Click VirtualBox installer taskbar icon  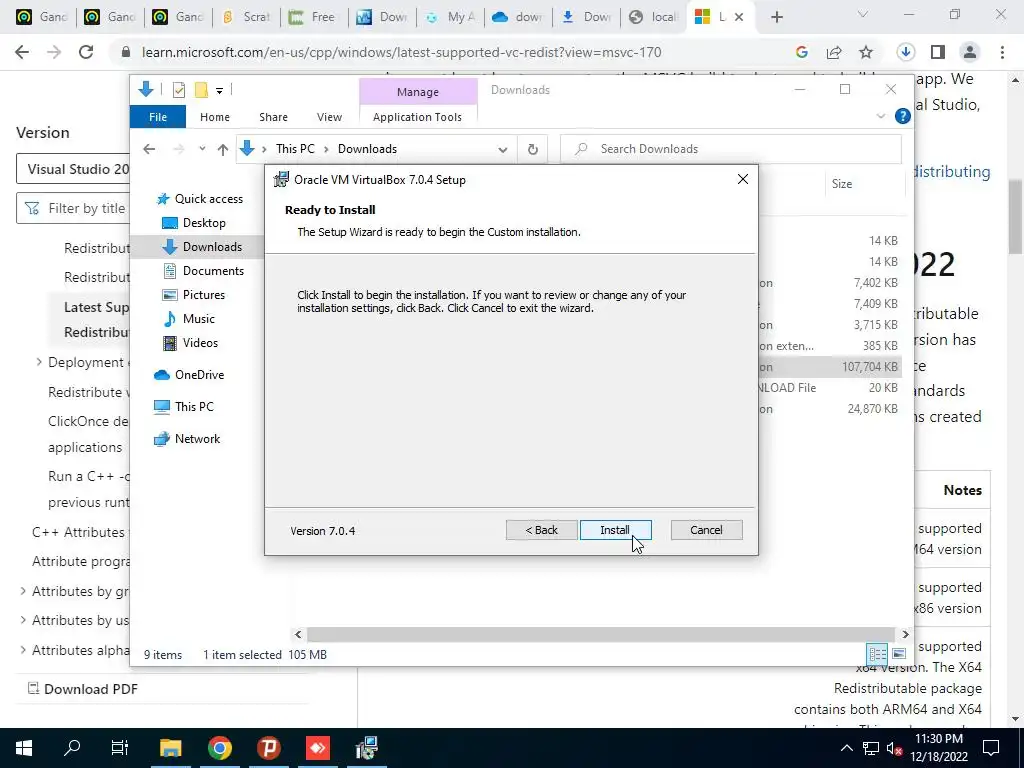pos(366,748)
